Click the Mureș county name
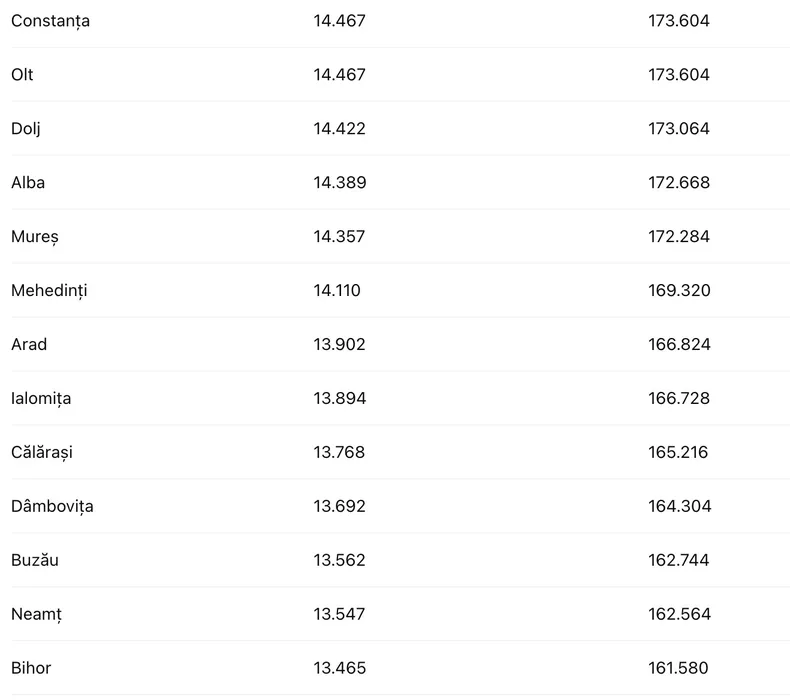The width and height of the screenshot is (790, 700). click(x=35, y=236)
